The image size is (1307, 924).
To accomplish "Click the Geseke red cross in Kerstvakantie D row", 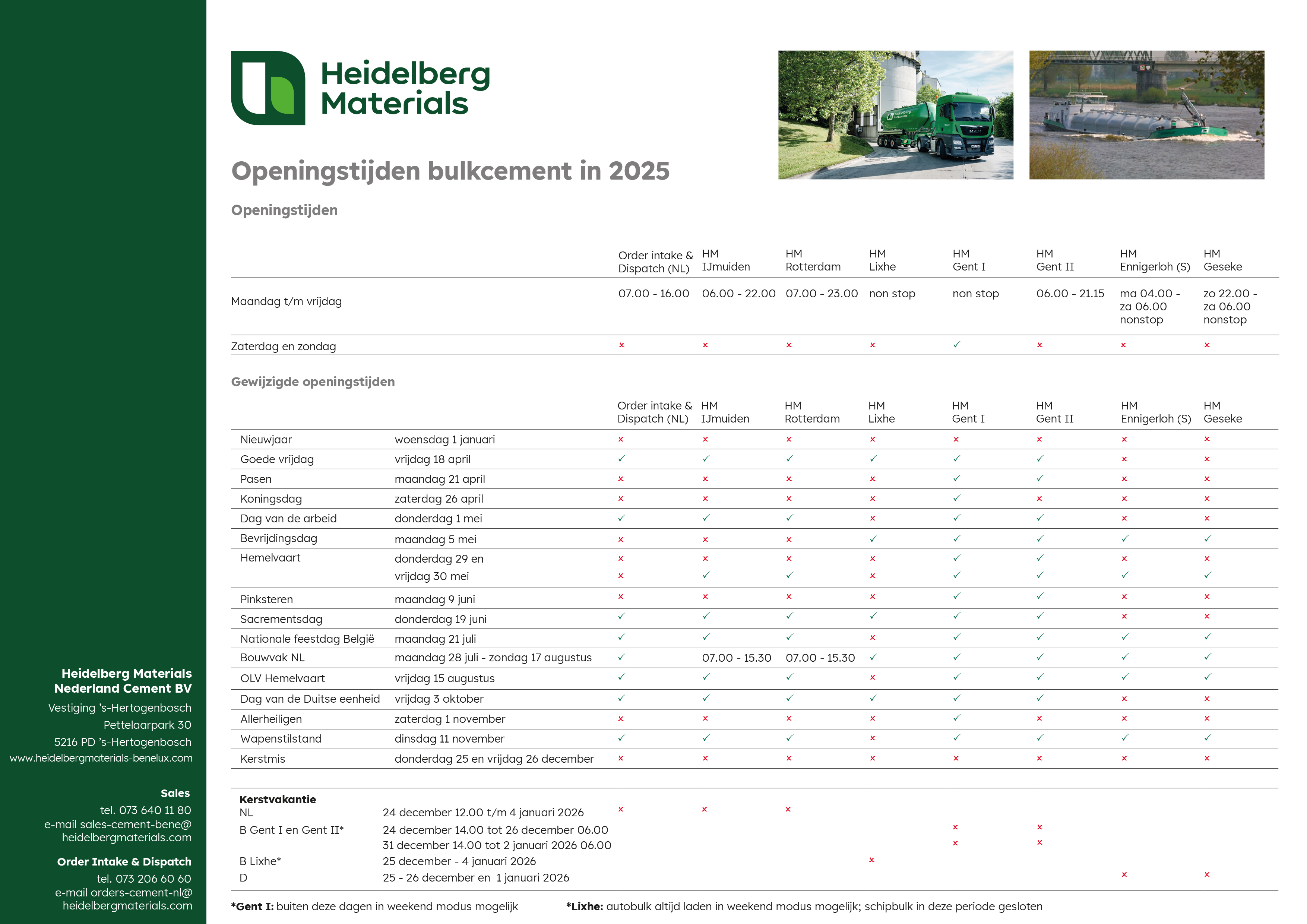I will [x=1207, y=874].
